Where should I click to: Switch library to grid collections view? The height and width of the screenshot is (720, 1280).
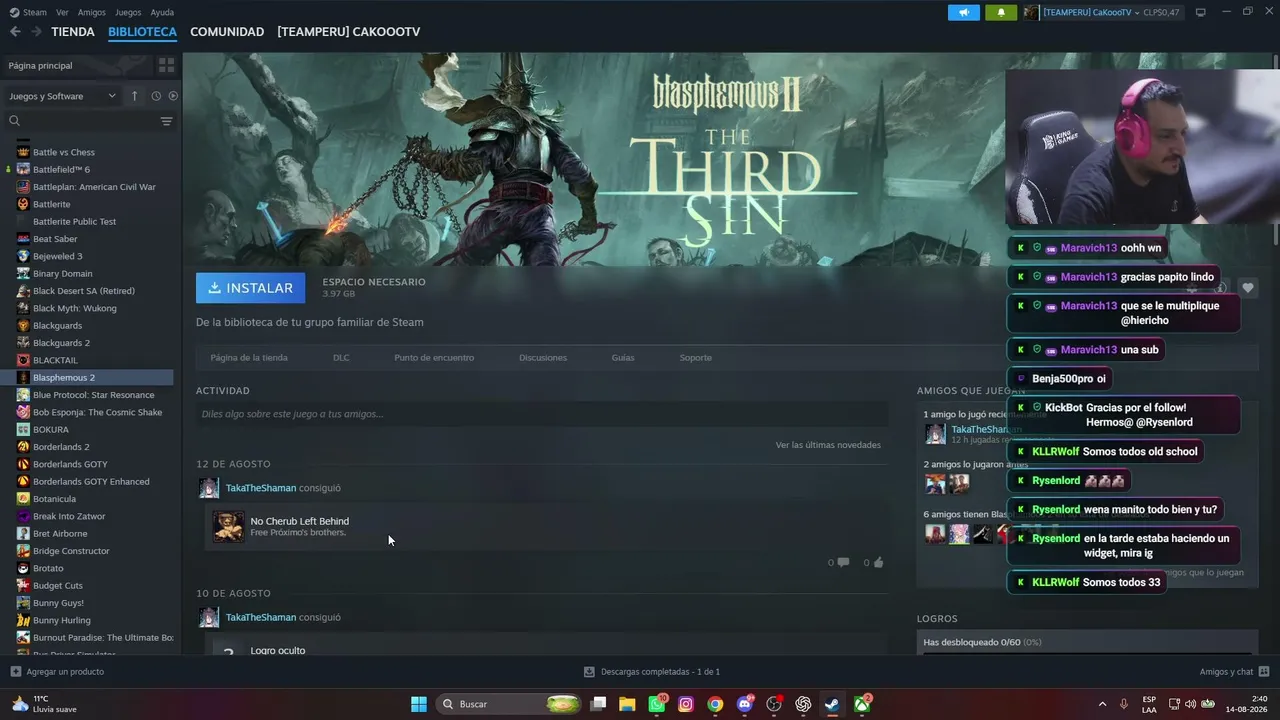click(166, 65)
